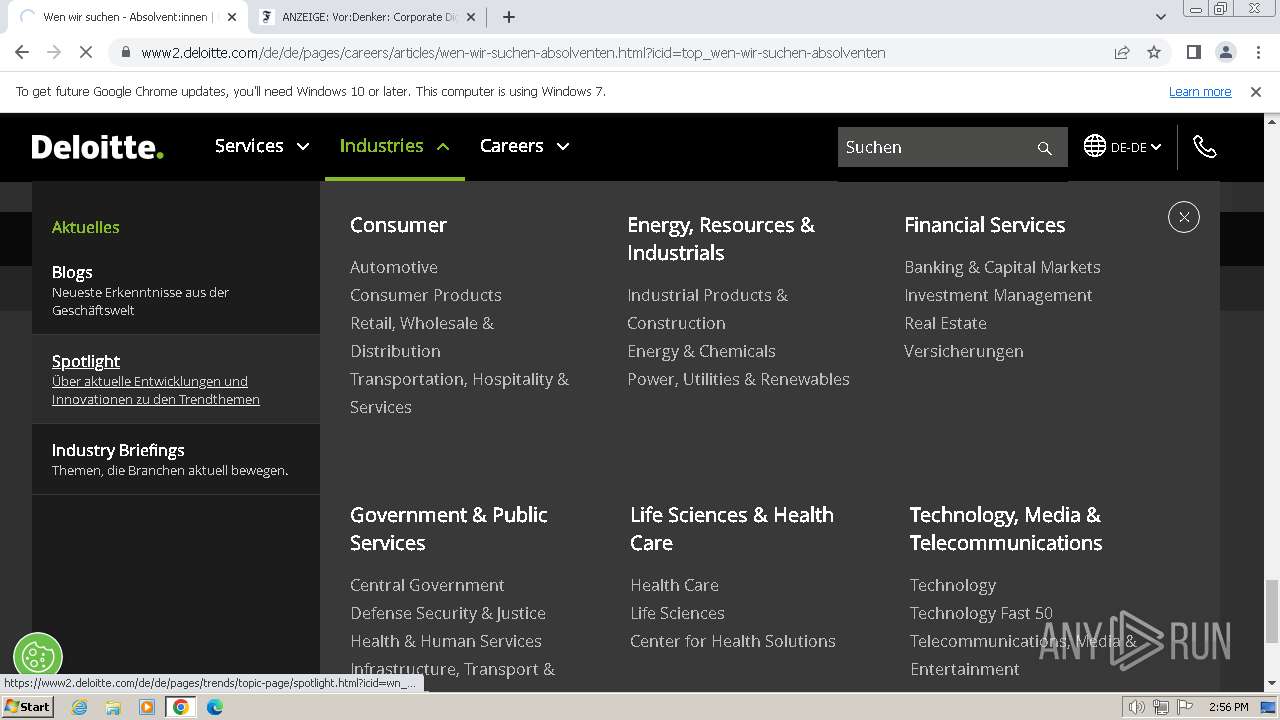The width and height of the screenshot is (1280, 720).
Task: Click the Windows Start button
Action: tap(28, 706)
